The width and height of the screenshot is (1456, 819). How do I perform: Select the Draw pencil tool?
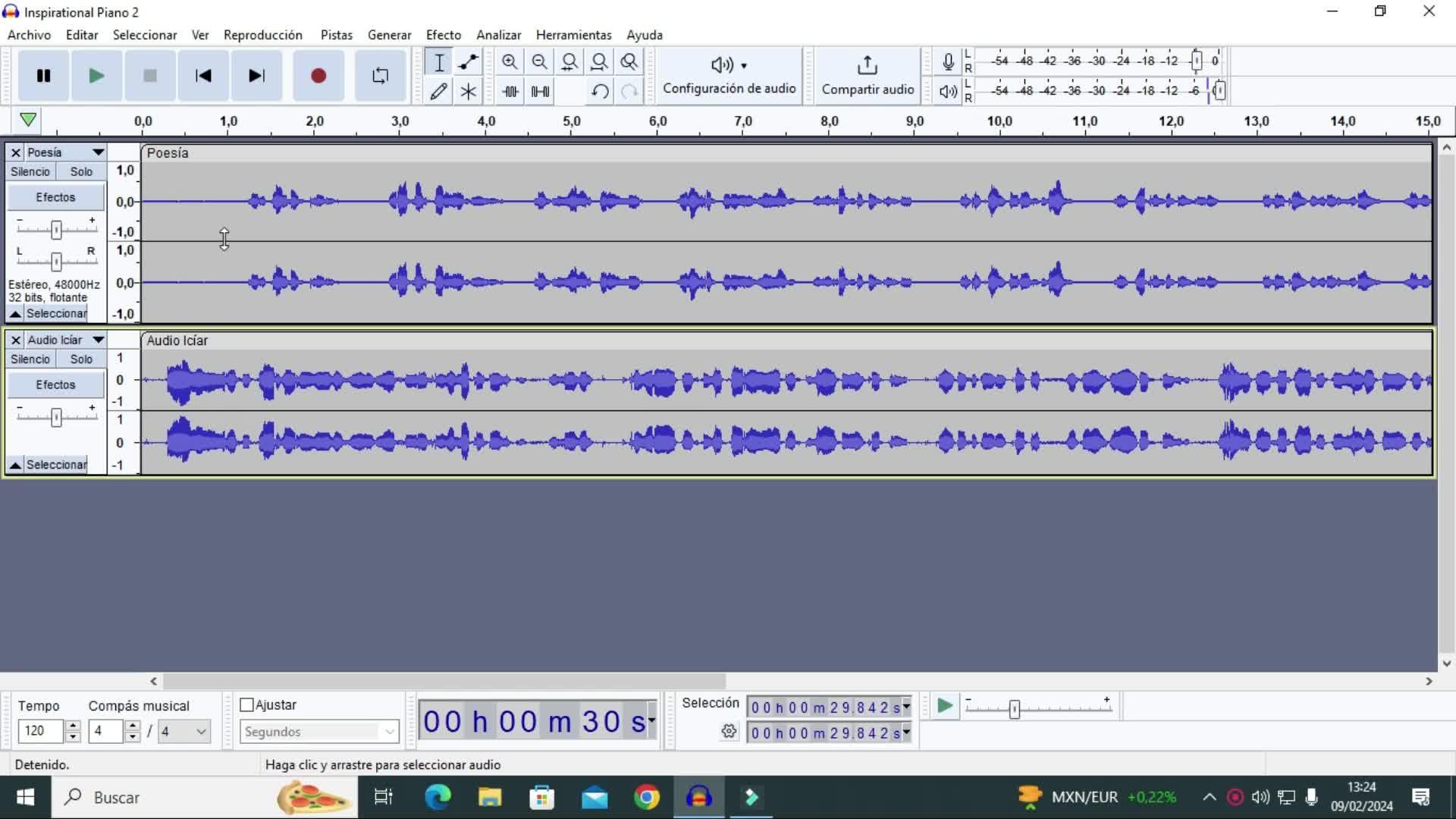(x=438, y=92)
